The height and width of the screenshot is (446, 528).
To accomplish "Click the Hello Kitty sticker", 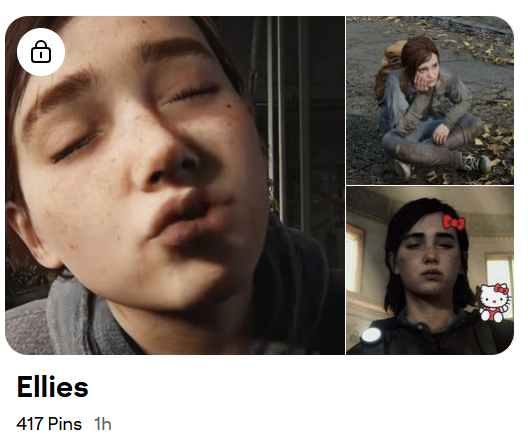I will (494, 302).
